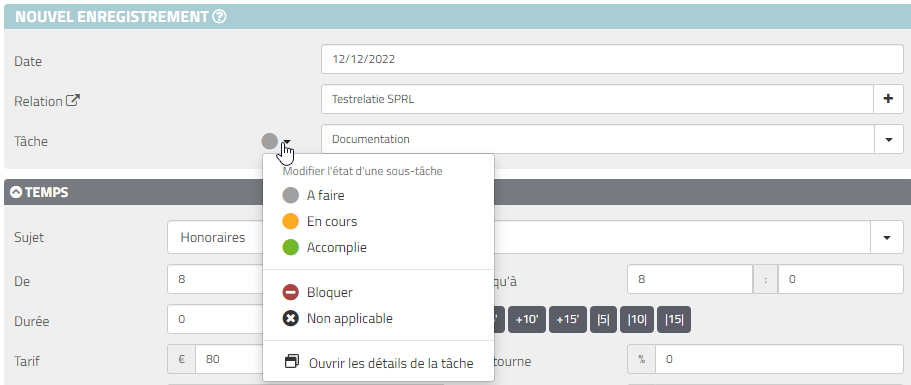Click the black Non applicable cross icon
The image size is (911, 385).
[x=290, y=319]
